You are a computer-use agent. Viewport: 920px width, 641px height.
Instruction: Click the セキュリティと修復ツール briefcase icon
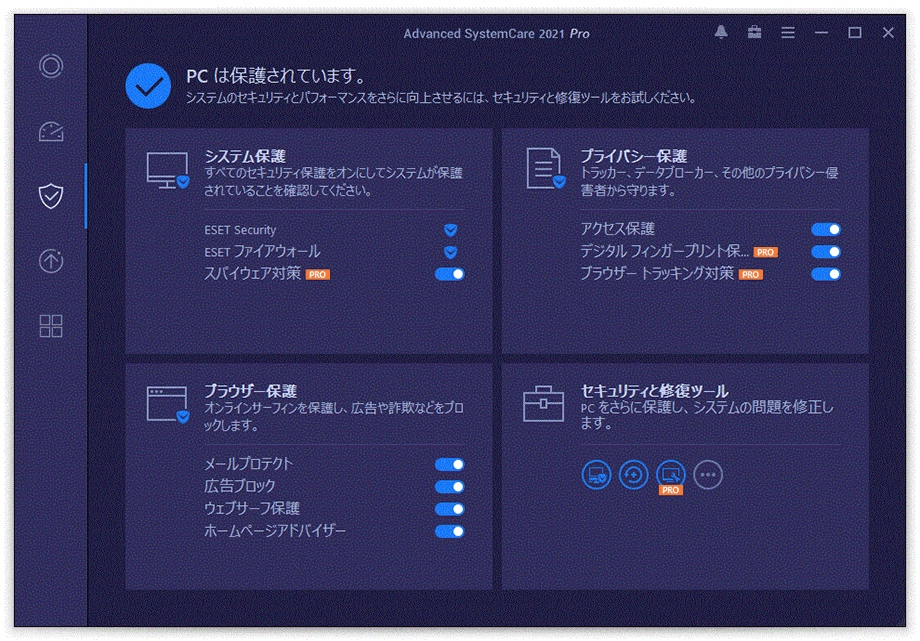543,404
